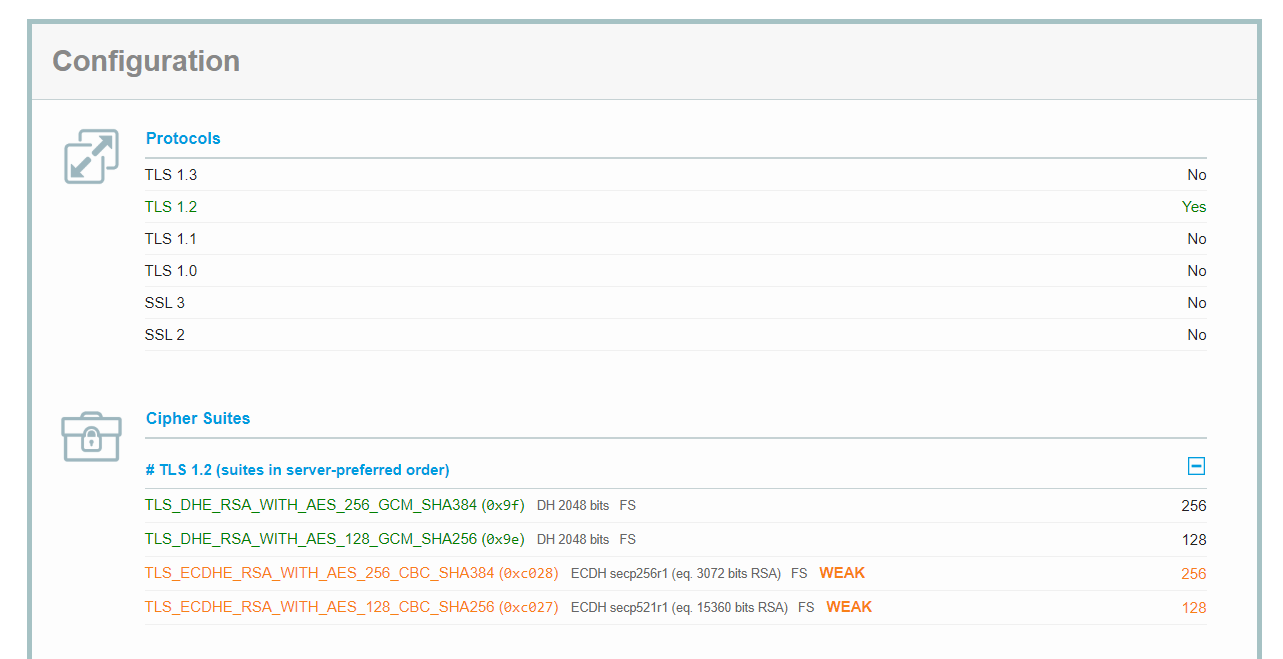The width and height of the screenshot is (1283, 659).
Task: Open the Protocols section heading
Action: point(183,138)
